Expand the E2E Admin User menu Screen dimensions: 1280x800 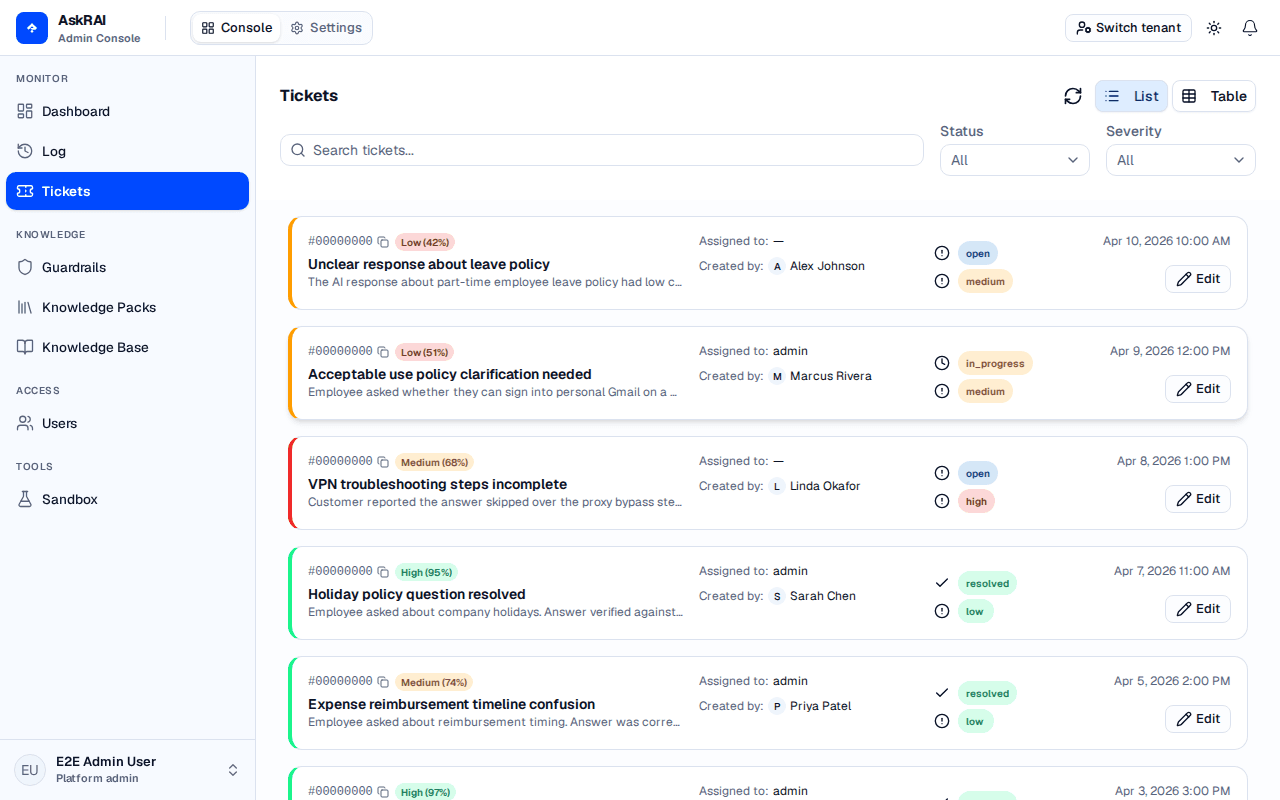coord(128,770)
